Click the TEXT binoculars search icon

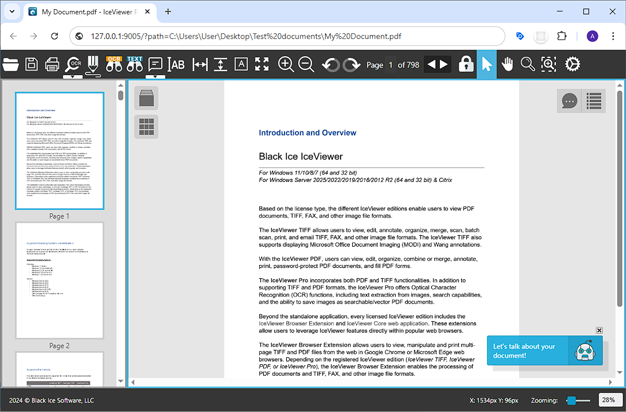pyautogui.click(x=135, y=65)
